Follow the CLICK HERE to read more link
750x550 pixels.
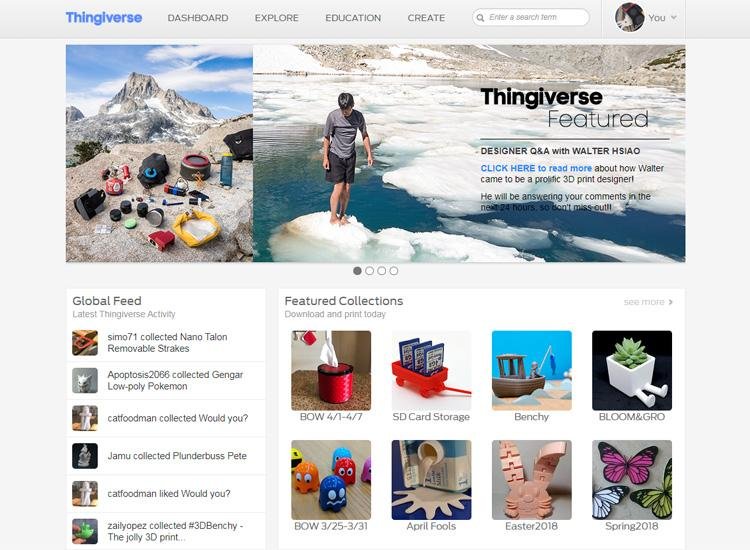[536, 168]
